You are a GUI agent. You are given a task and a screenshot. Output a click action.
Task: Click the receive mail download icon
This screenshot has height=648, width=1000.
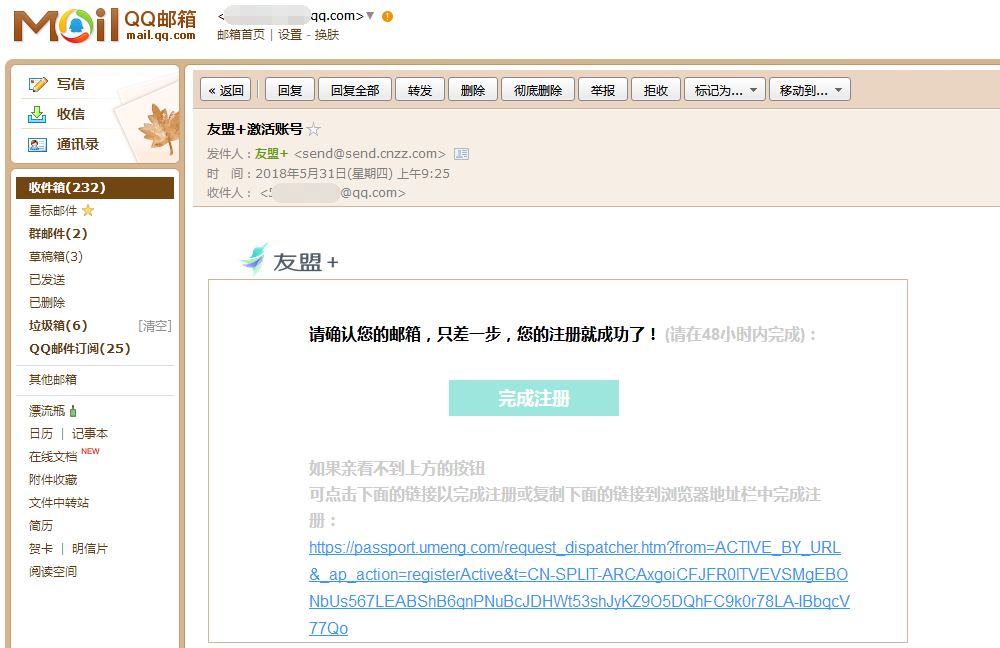click(38, 114)
